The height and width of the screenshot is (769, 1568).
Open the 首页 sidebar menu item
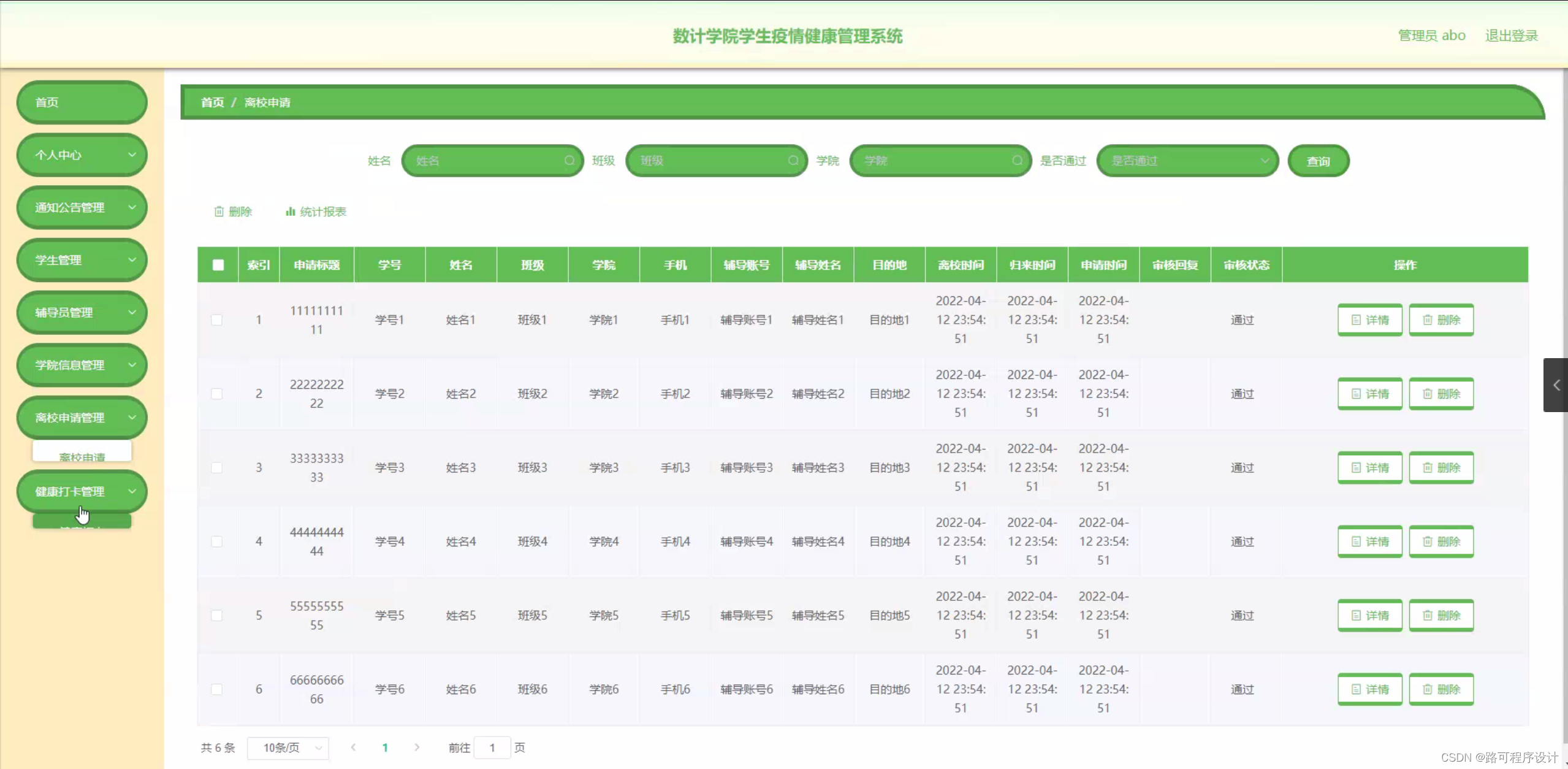click(82, 102)
